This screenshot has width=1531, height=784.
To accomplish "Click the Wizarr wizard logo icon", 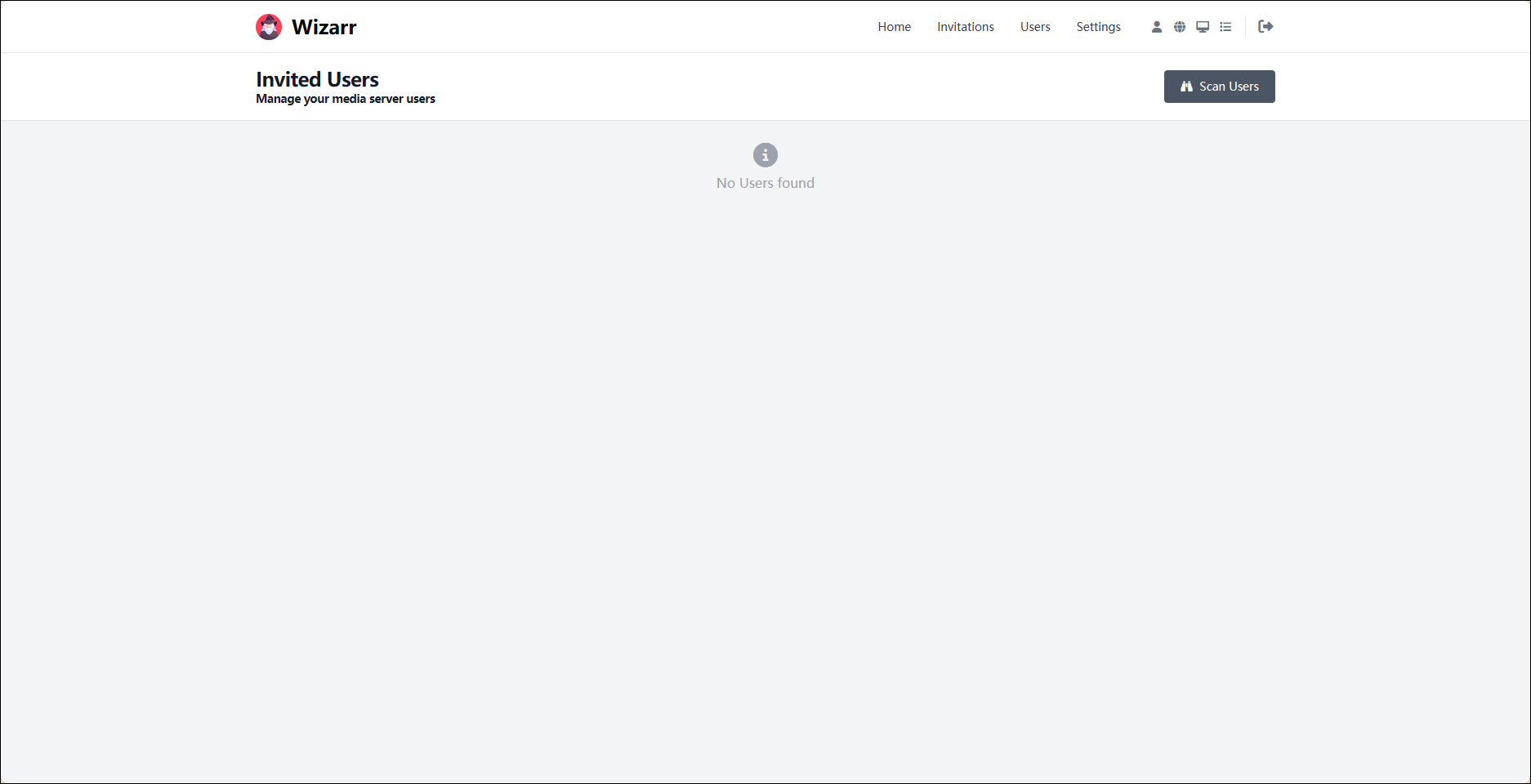I will [269, 27].
